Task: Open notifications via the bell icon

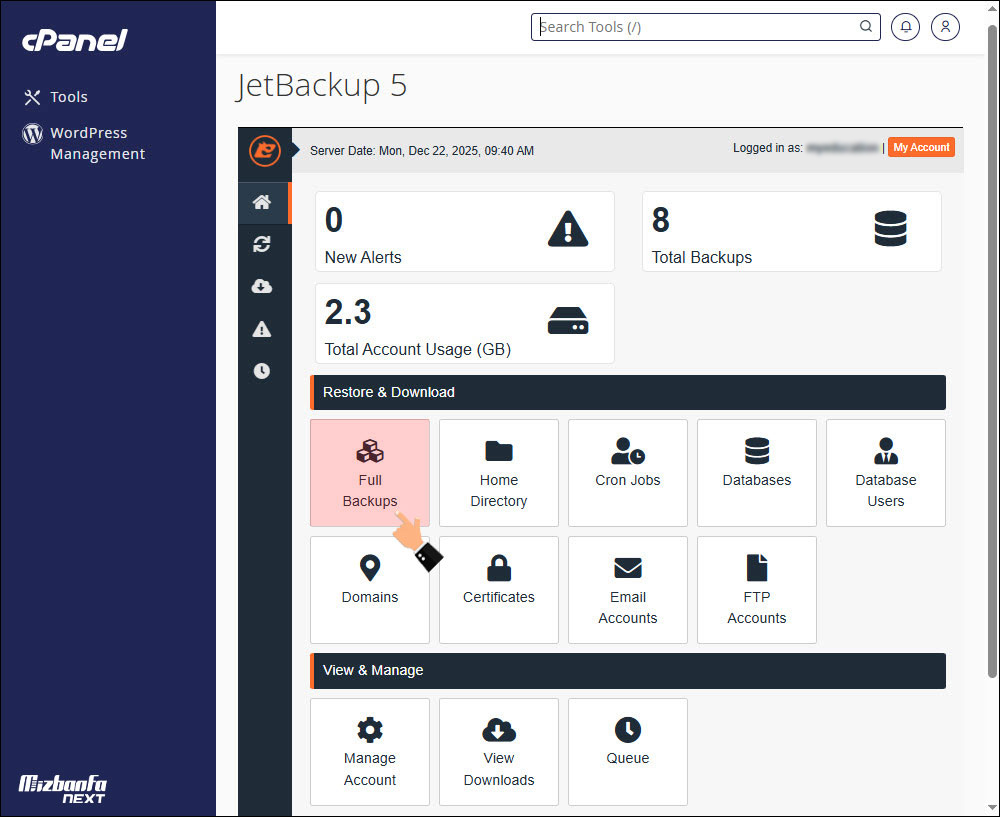Action: tap(905, 27)
